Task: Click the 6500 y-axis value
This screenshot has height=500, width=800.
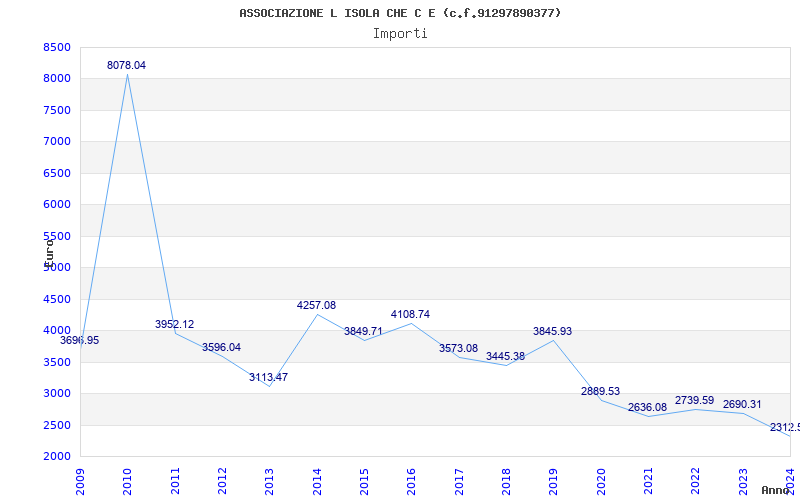Action: pyautogui.click(x=57, y=173)
